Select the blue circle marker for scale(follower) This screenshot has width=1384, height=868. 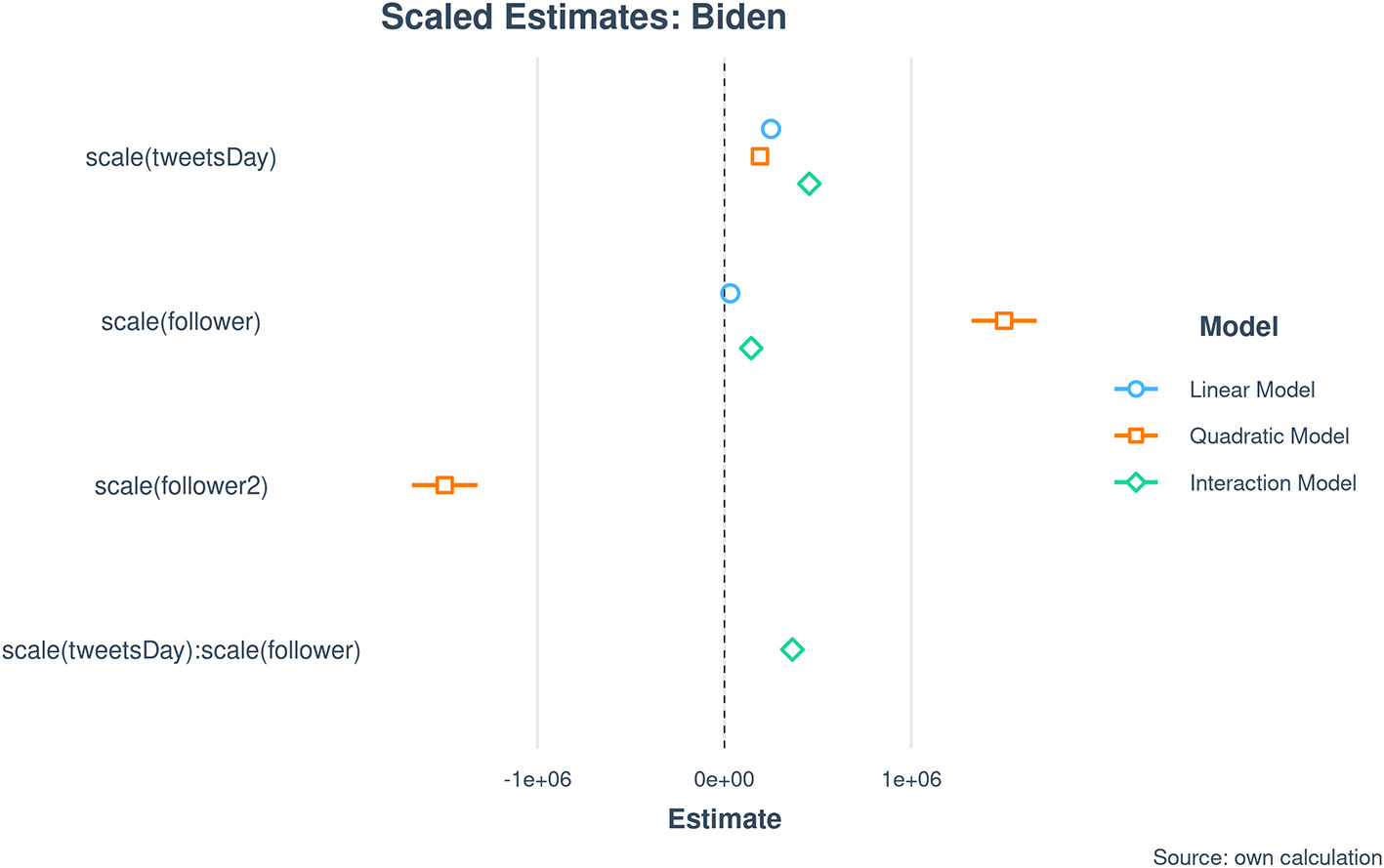[730, 293]
